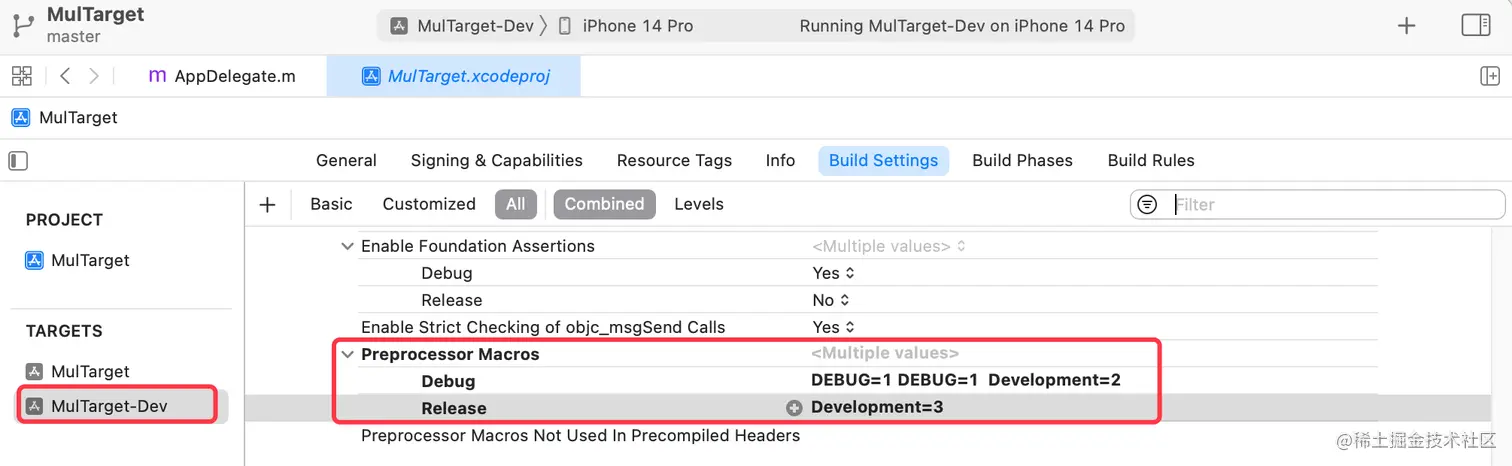The height and width of the screenshot is (466, 1512).
Task: Select the Preprocessor Macros setting name
Action: point(450,354)
